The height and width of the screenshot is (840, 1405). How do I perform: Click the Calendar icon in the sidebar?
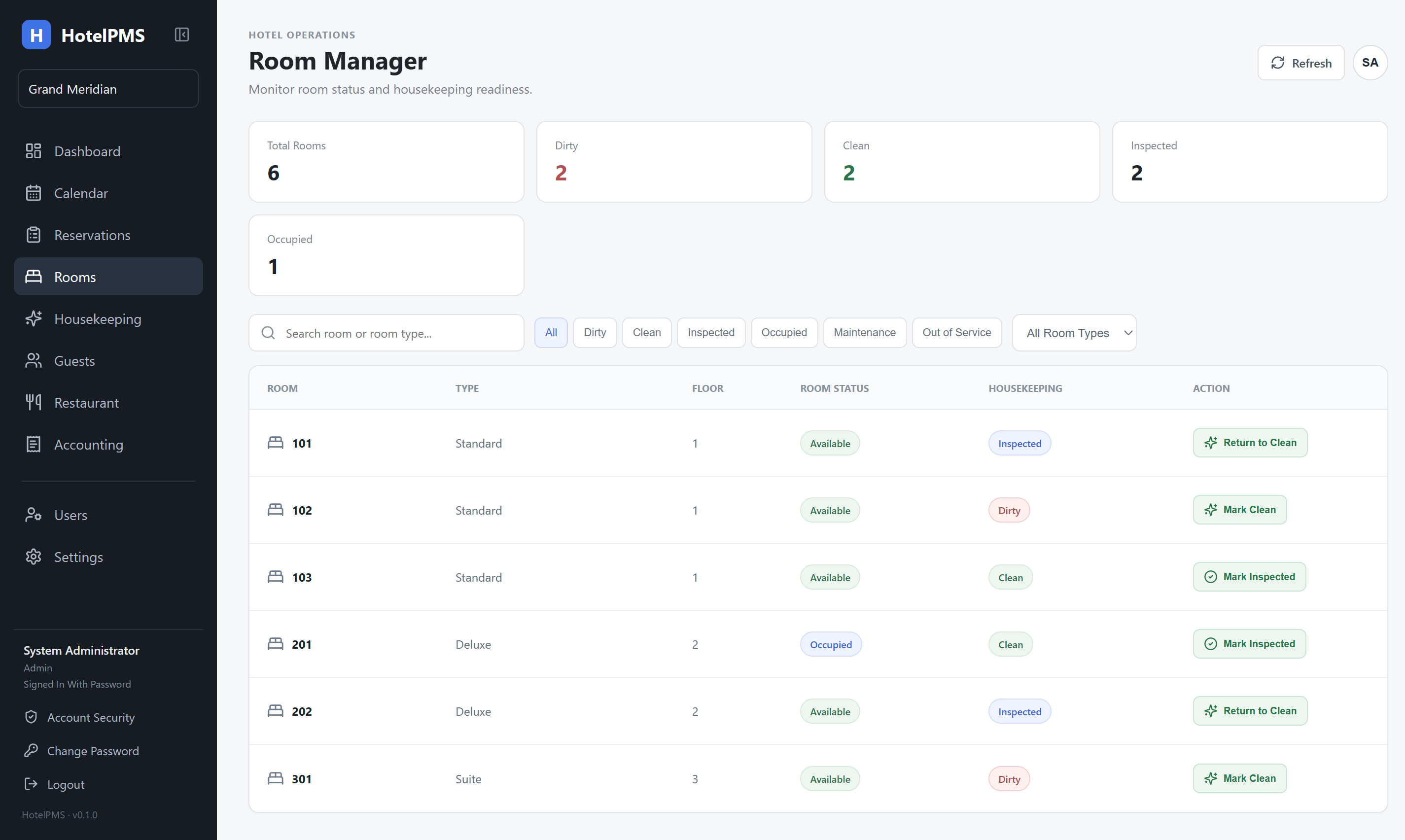point(34,193)
